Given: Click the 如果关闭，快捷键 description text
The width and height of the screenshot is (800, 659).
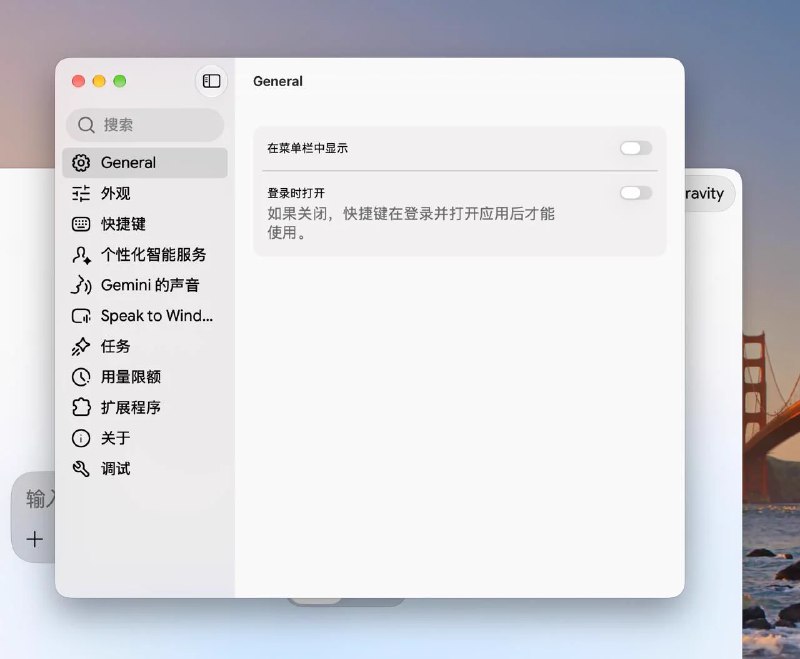Looking at the screenshot, I should coord(411,223).
